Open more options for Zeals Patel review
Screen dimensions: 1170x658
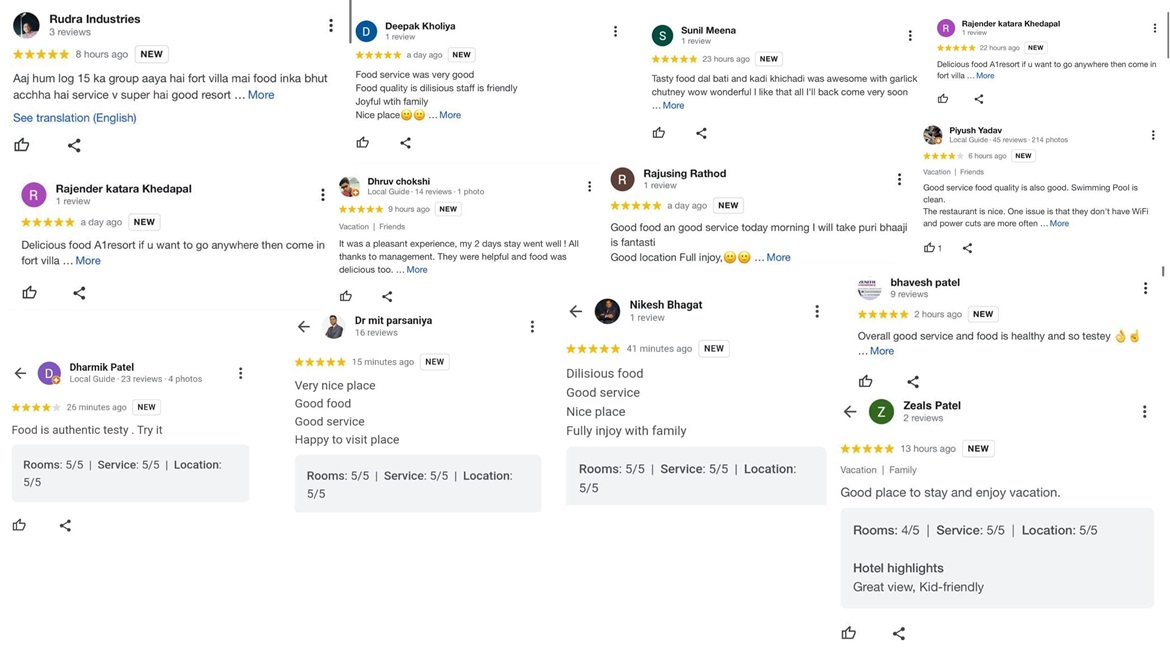1145,411
